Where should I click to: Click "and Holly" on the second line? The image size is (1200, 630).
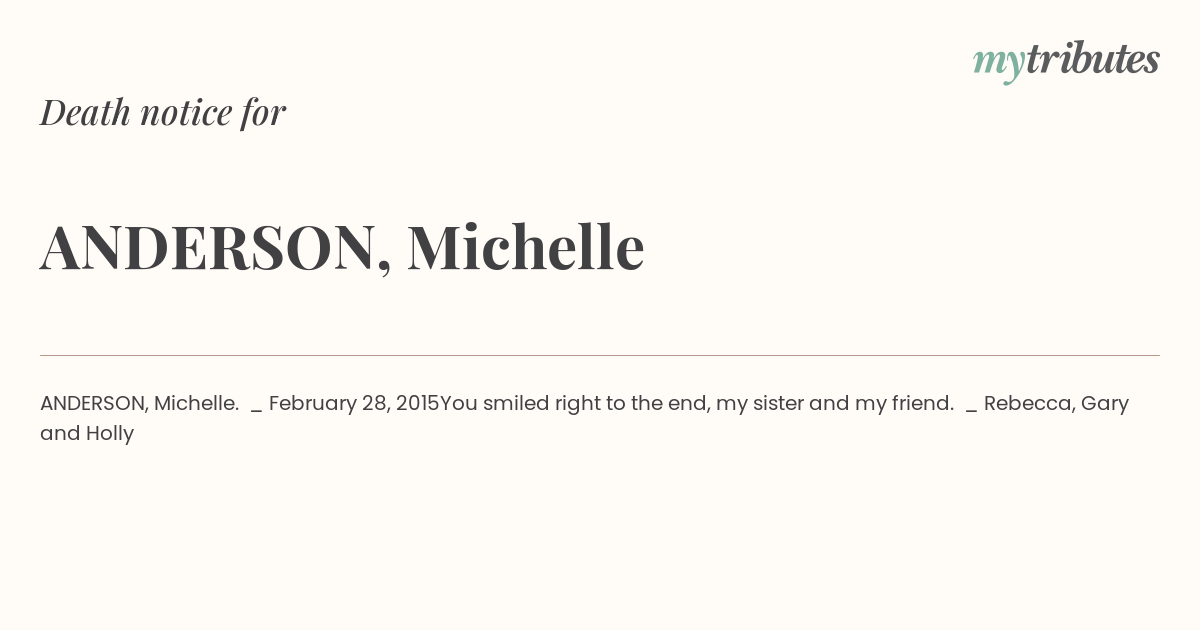(87, 434)
